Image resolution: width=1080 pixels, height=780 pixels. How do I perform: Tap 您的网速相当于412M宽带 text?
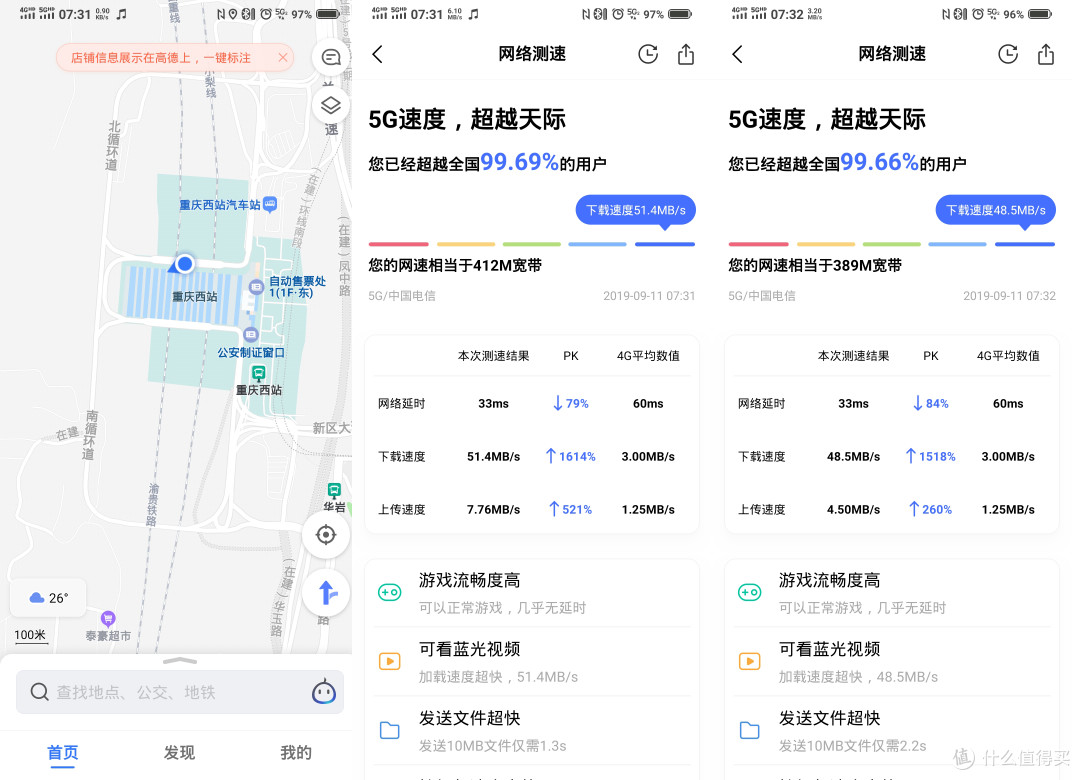click(x=455, y=265)
